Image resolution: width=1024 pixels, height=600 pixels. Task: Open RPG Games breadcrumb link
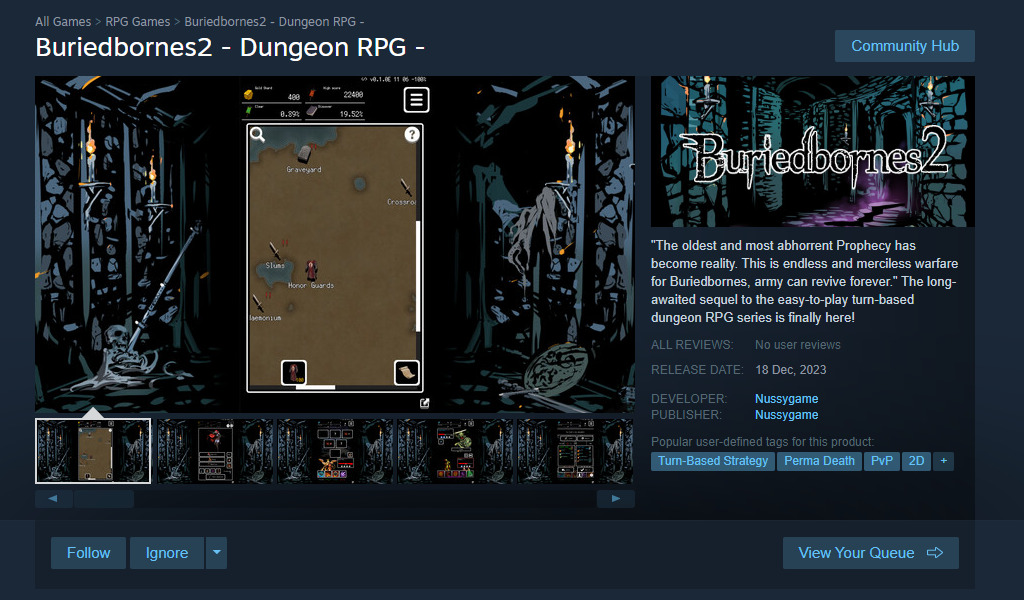(x=138, y=22)
